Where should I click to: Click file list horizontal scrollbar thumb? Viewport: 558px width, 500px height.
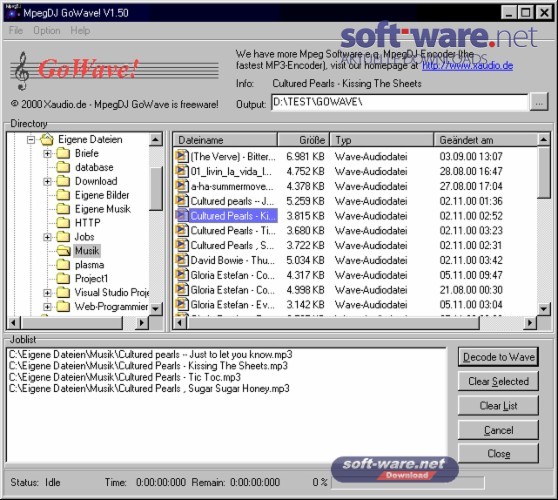(x=333, y=323)
